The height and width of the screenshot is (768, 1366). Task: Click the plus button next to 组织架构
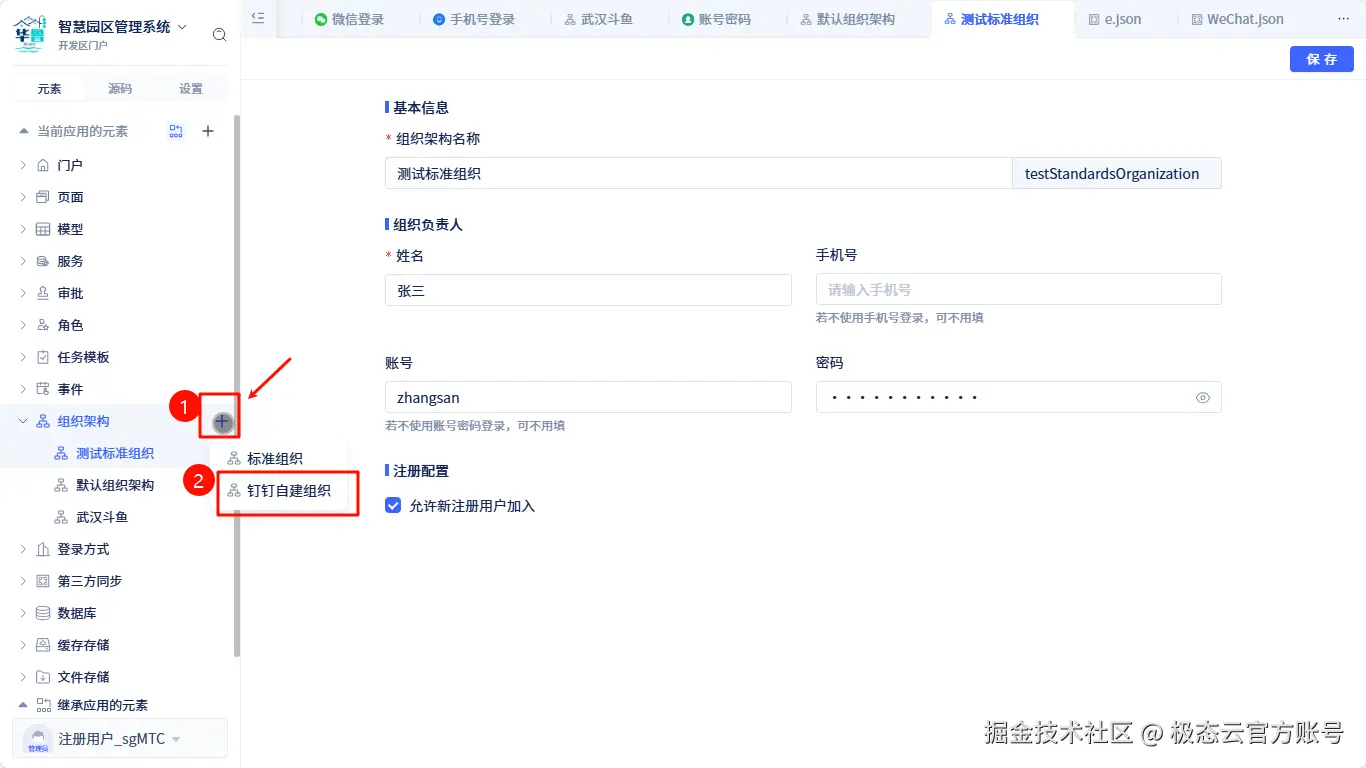[222, 422]
